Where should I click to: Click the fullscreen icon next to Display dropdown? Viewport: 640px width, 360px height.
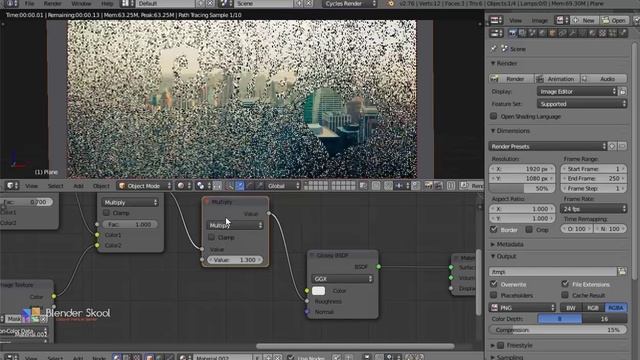point(622,91)
